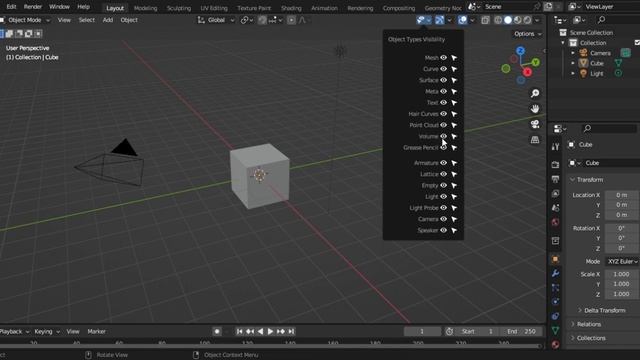This screenshot has width=640, height=360.
Task: Click the red X axis gizmo ball
Action: point(527,72)
